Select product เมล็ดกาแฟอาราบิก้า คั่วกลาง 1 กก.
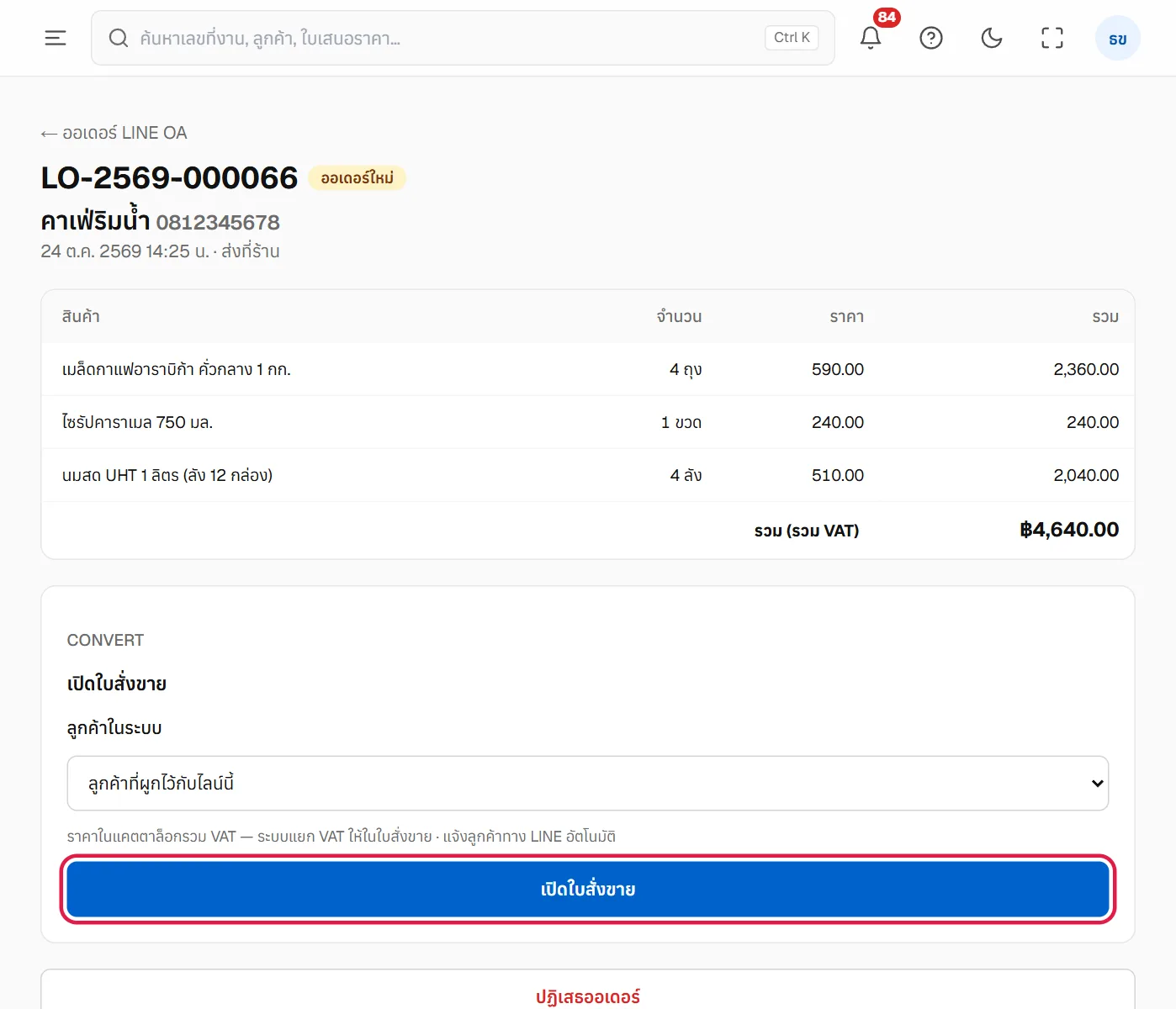Viewport: 1176px width, 1009px height. pyautogui.click(x=177, y=369)
